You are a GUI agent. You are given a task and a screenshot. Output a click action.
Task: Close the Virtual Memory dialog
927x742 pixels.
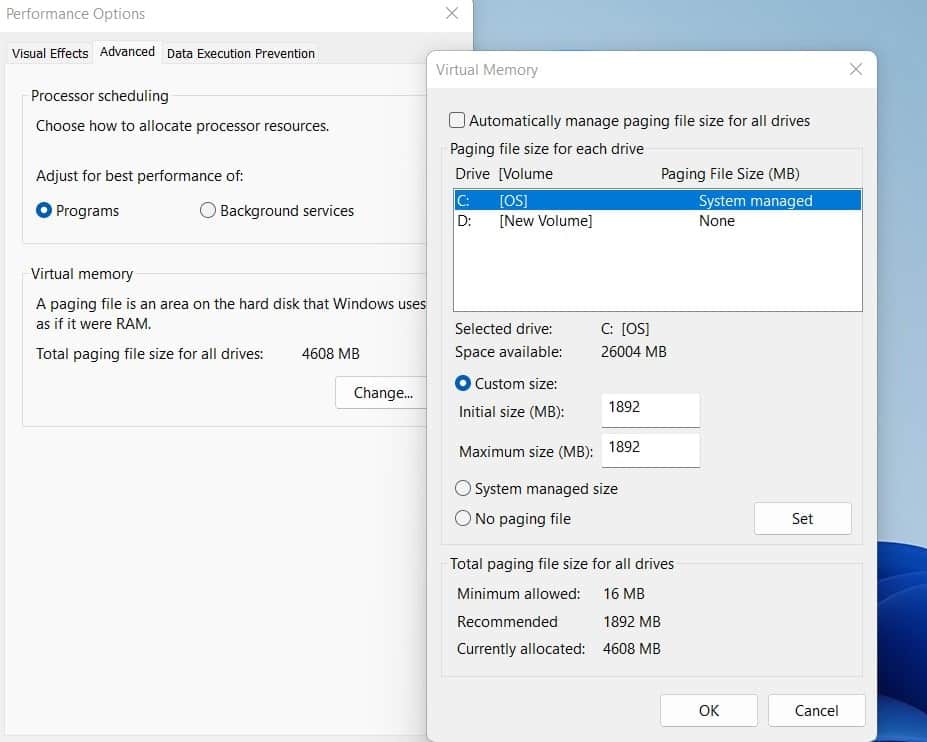pos(855,69)
